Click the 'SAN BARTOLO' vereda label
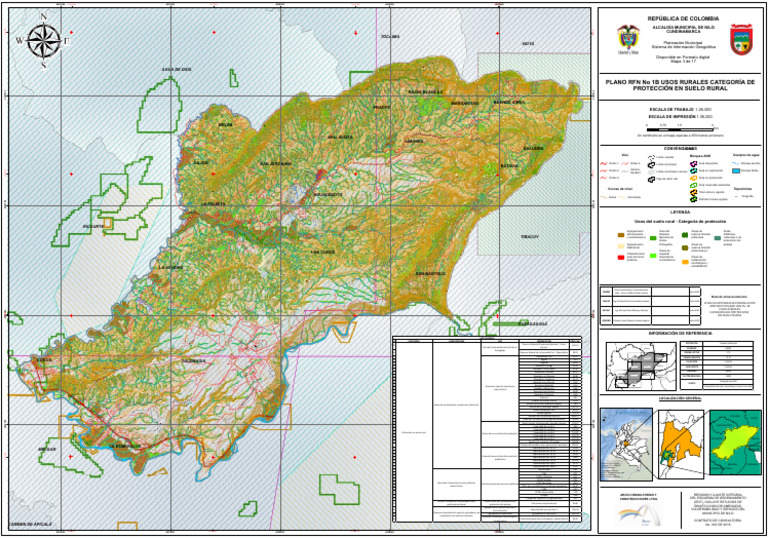768x538 pixels. 431,273
